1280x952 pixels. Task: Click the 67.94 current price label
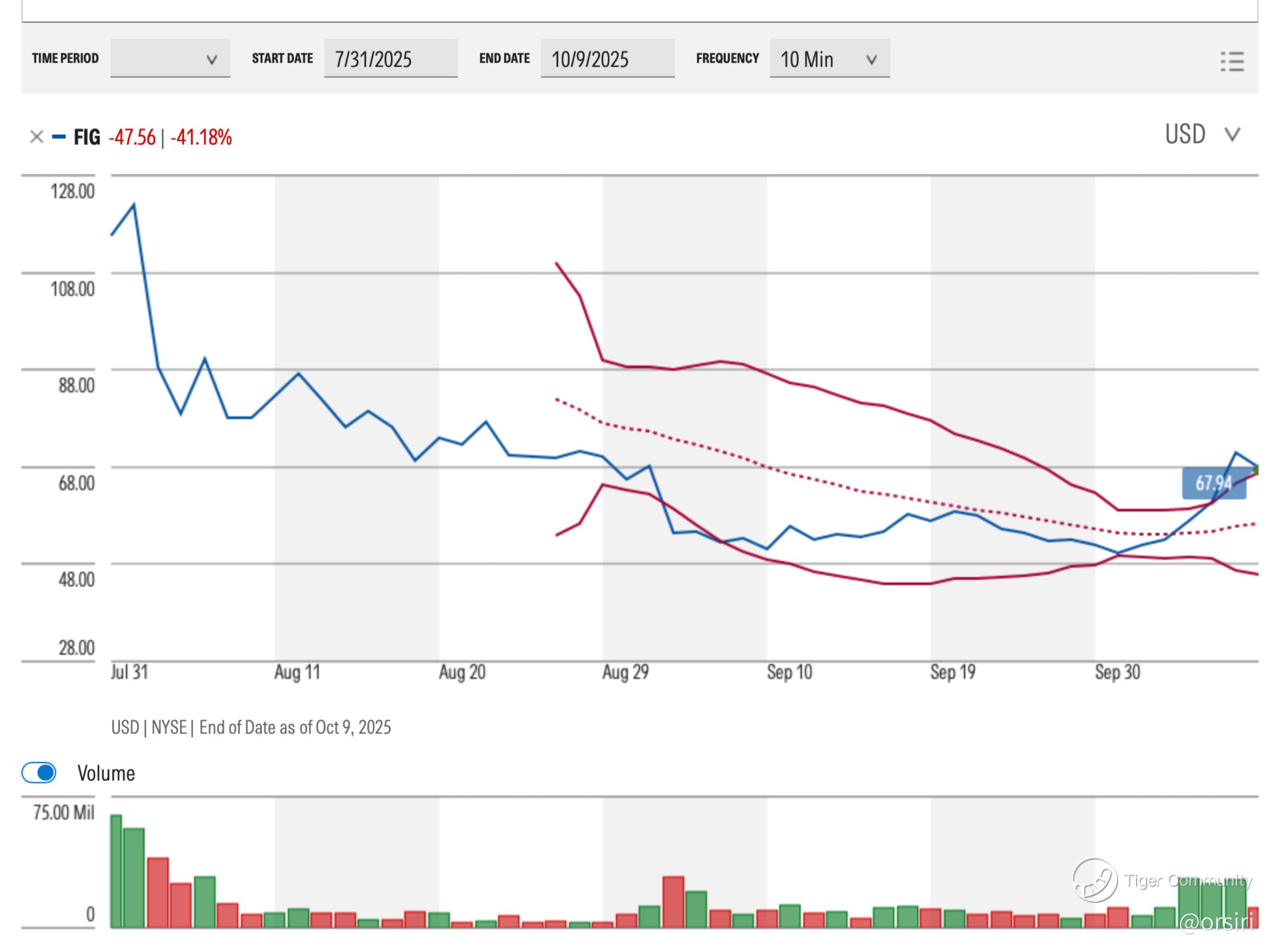[x=1213, y=483]
